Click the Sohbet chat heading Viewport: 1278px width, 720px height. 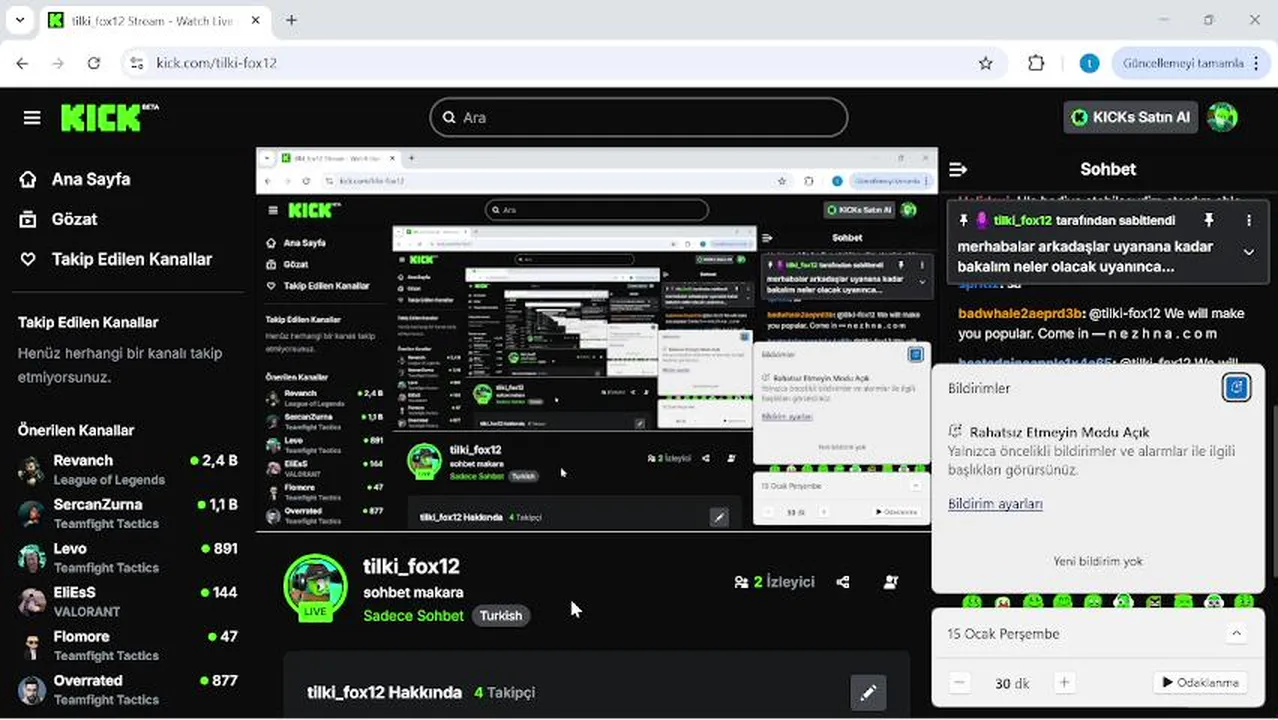1108,169
